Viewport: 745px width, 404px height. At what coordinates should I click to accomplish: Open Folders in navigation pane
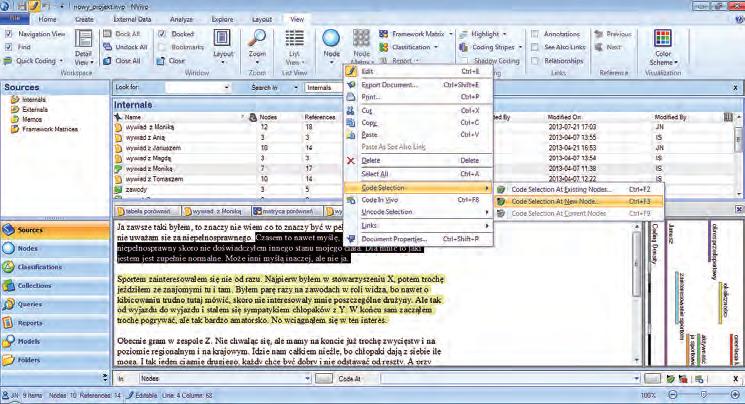[55, 360]
